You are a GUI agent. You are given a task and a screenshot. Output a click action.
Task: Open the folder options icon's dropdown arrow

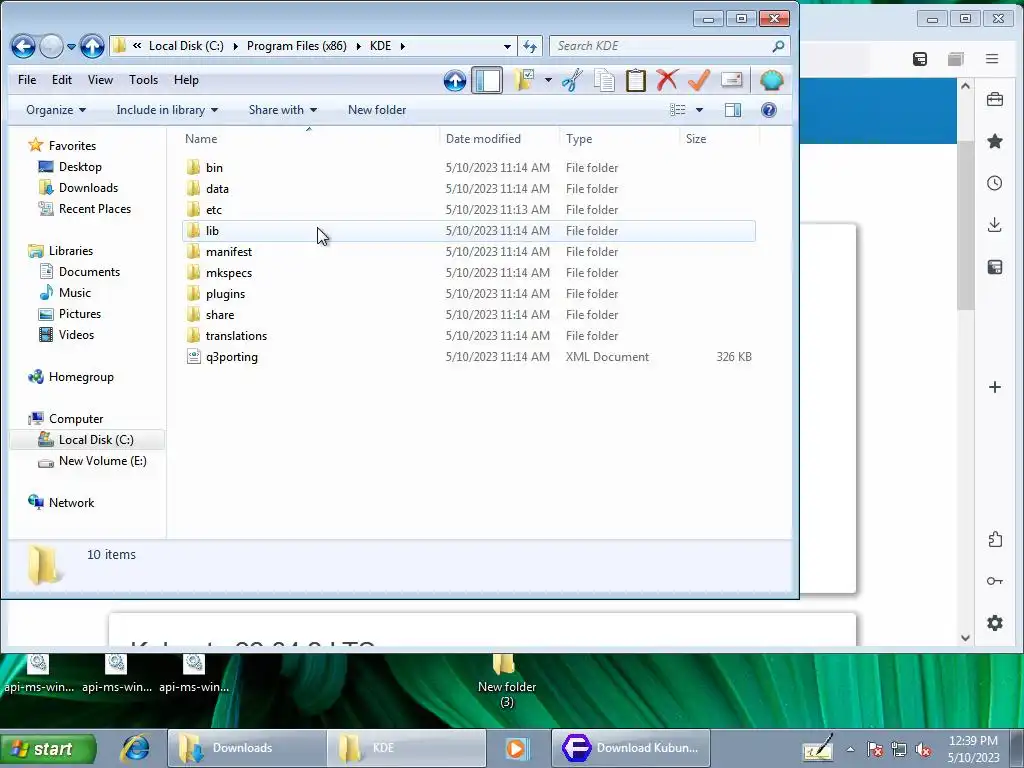(548, 80)
